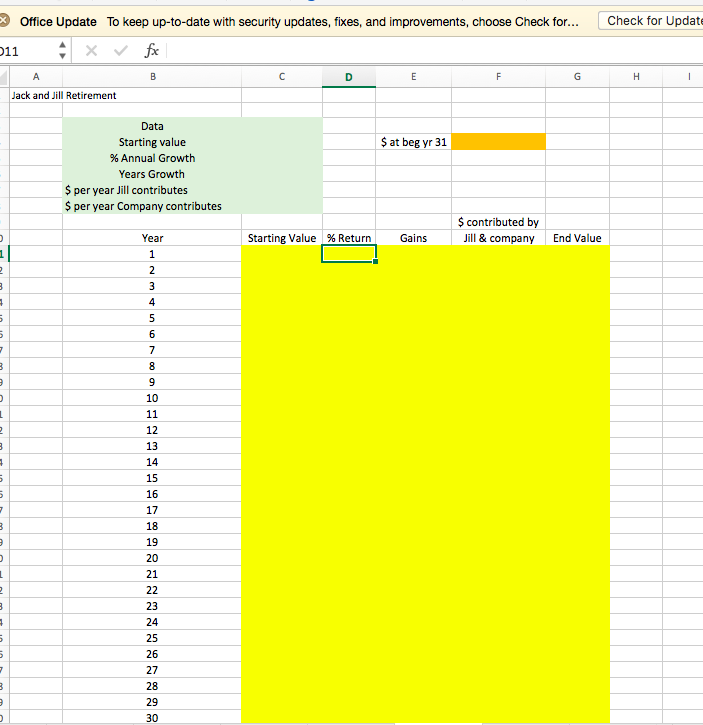Click the Select All corner triangle
The height and width of the screenshot is (725, 703).
click(x=4, y=77)
